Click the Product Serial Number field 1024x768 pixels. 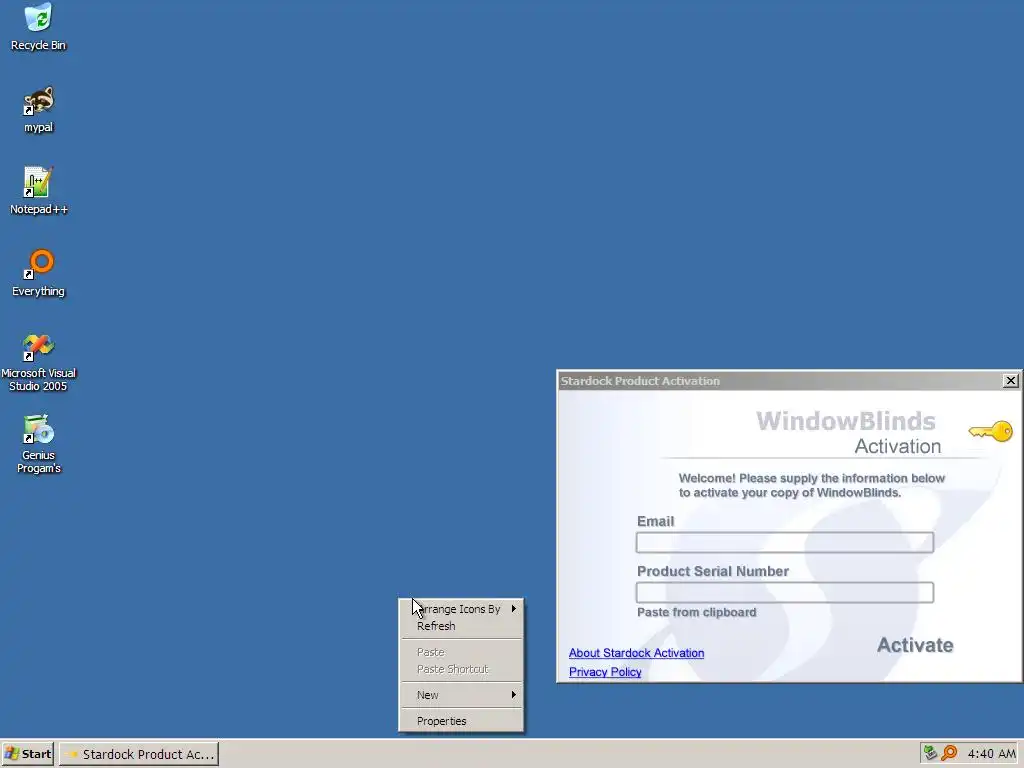(784, 592)
